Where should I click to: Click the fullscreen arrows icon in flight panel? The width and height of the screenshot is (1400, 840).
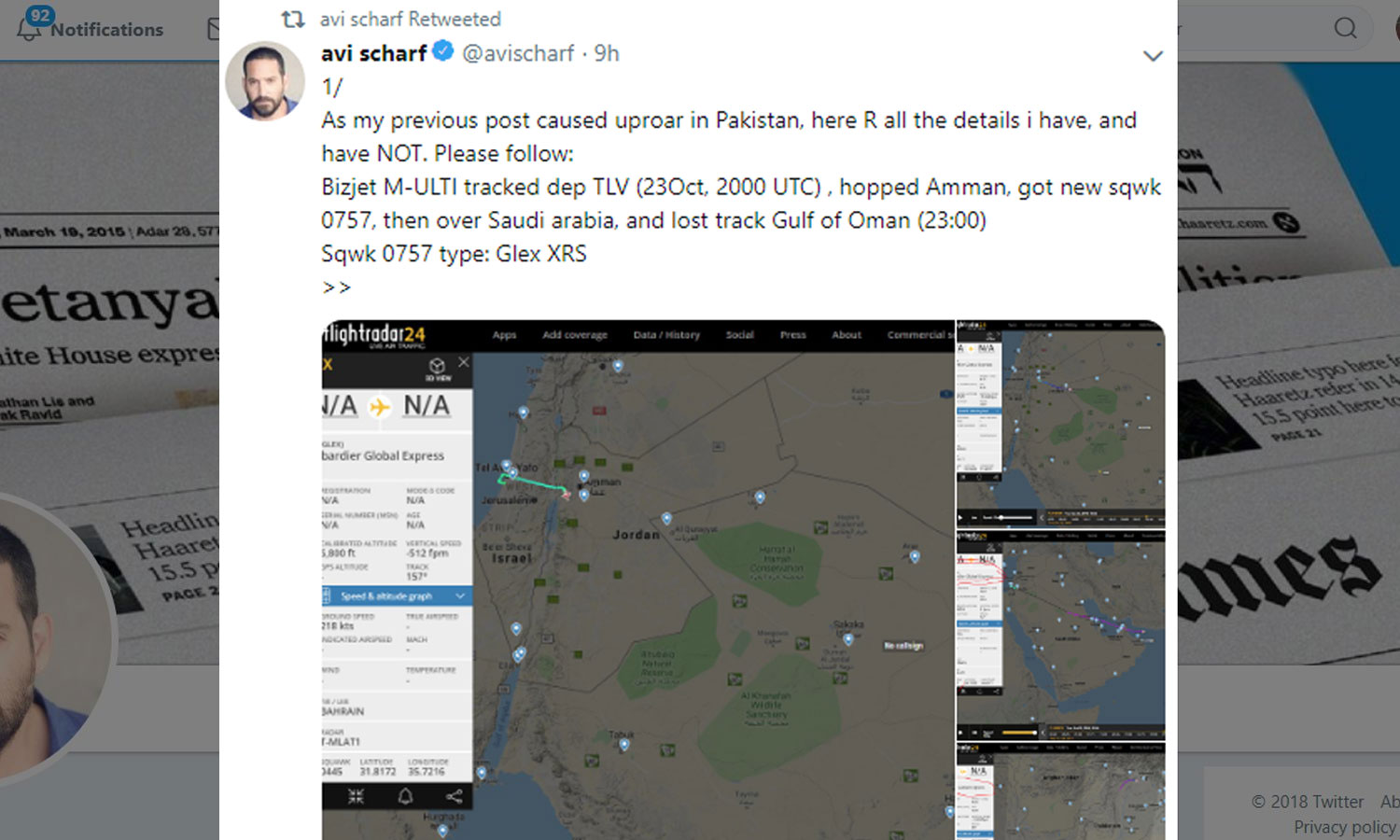click(x=356, y=796)
